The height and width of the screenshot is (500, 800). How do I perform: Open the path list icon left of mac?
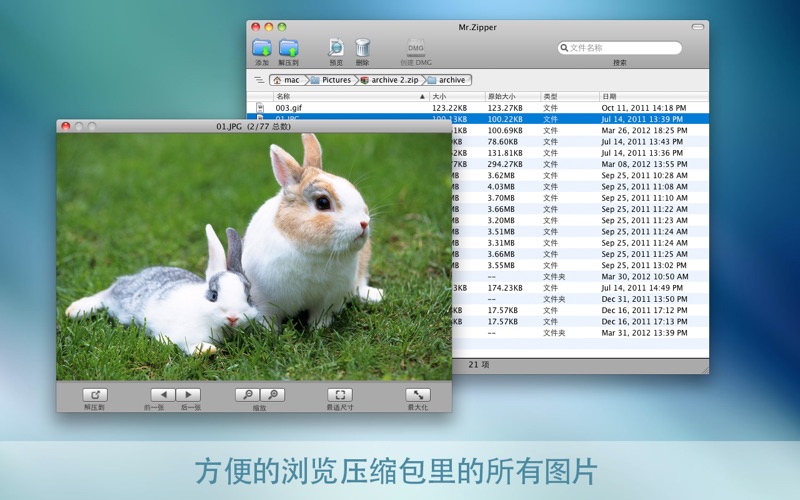tap(258, 80)
